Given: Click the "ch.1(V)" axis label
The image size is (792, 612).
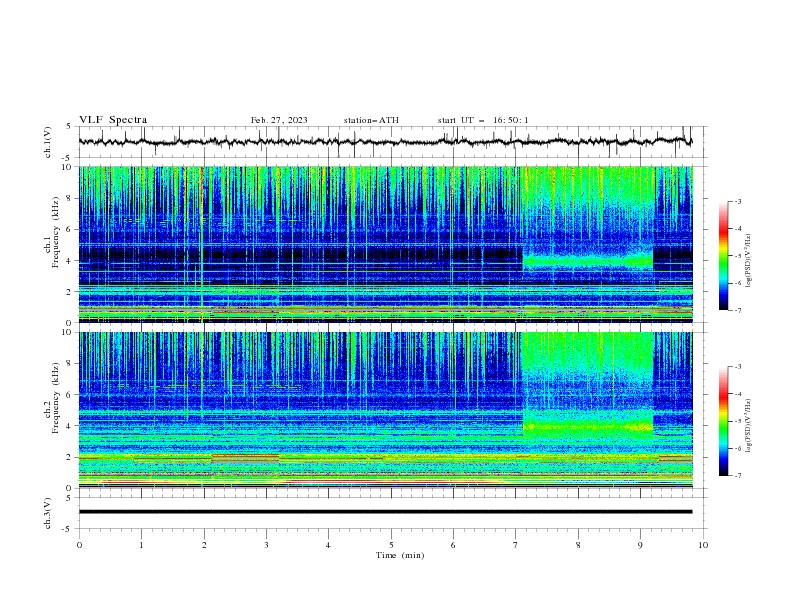Looking at the screenshot, I should 48,142.
